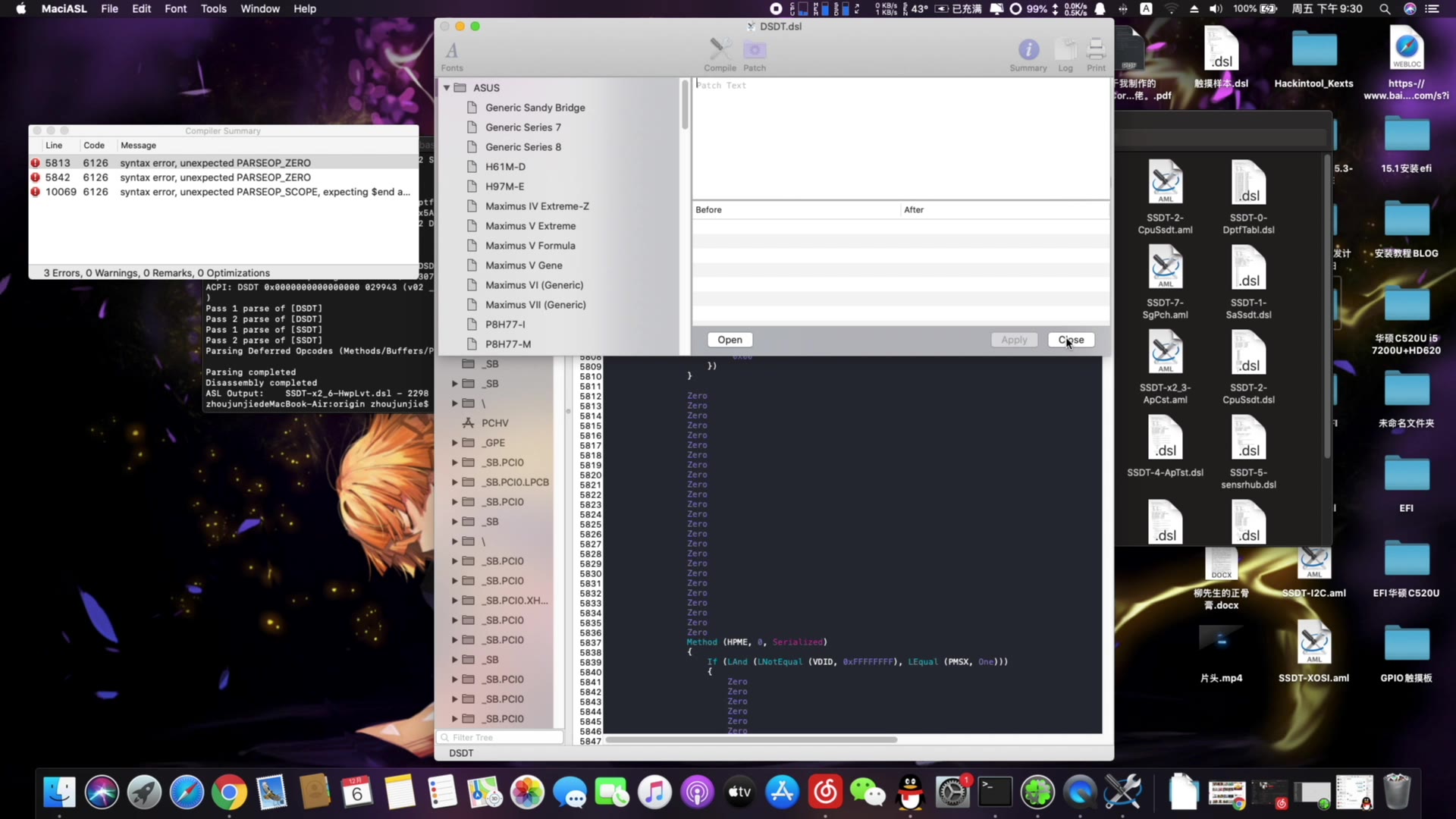Expand the ASUS patches folder
Image resolution: width=1456 pixels, height=819 pixels.
446,88
